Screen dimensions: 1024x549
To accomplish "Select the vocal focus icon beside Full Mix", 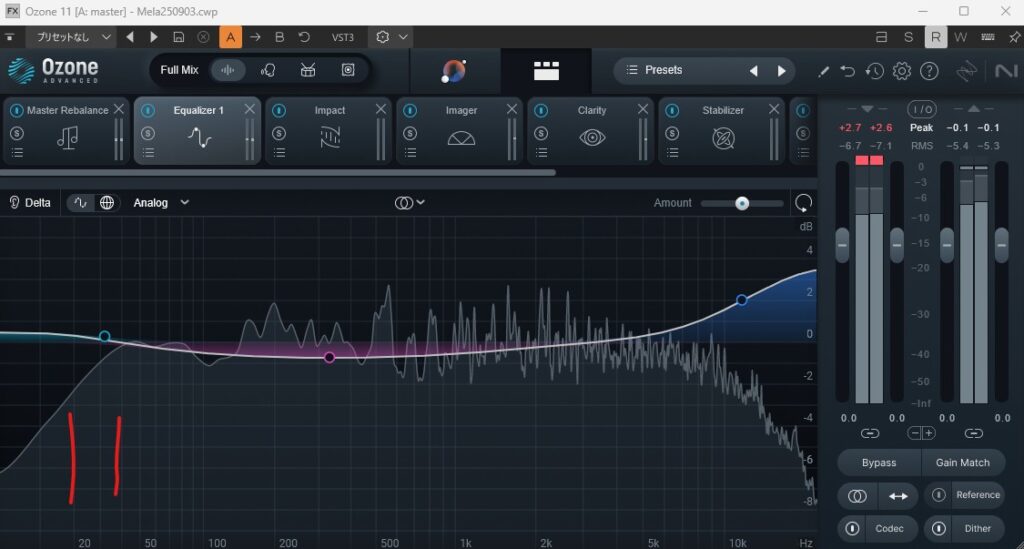I will (268, 71).
